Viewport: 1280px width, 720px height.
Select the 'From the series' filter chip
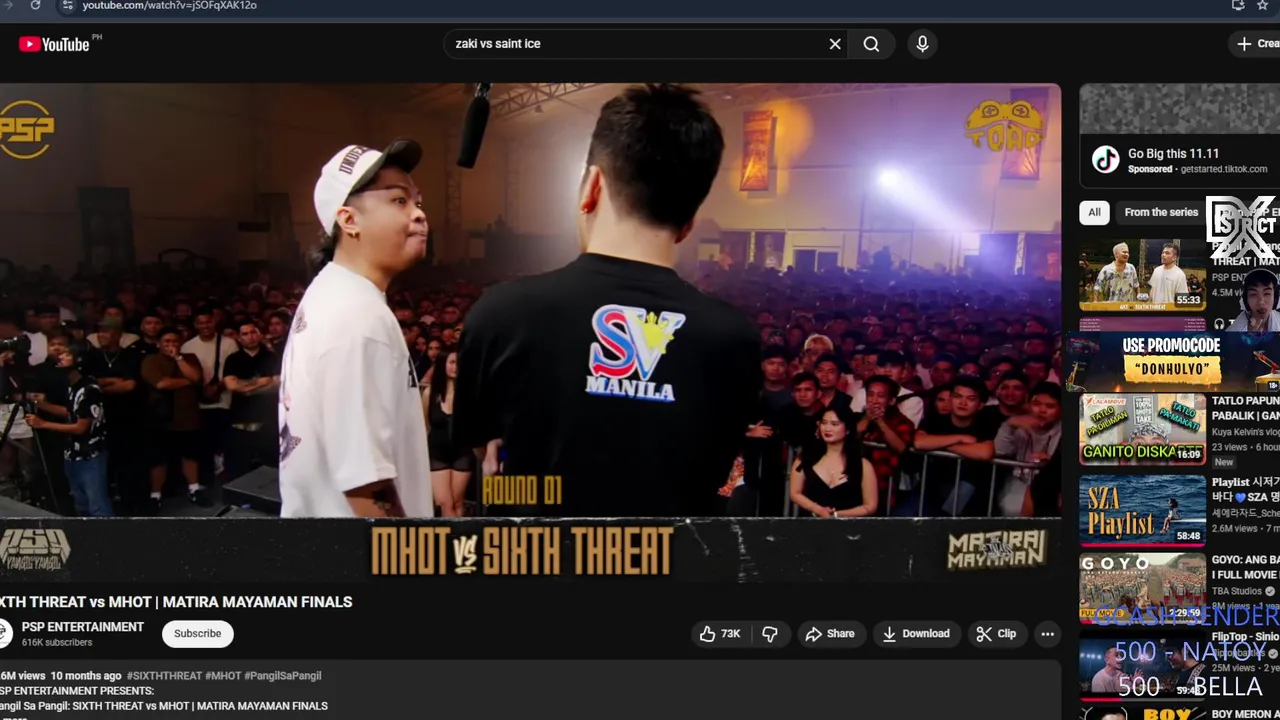(1161, 212)
